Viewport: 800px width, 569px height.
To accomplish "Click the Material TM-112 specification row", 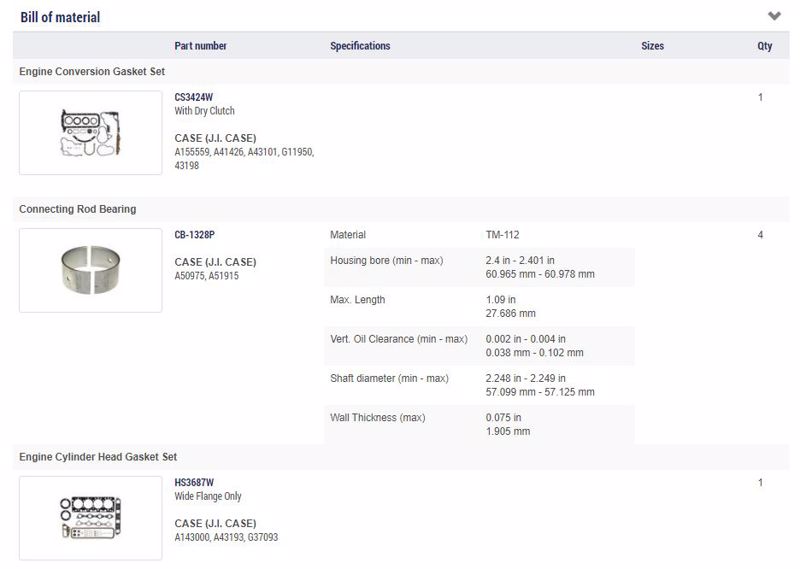I will 480,235.
